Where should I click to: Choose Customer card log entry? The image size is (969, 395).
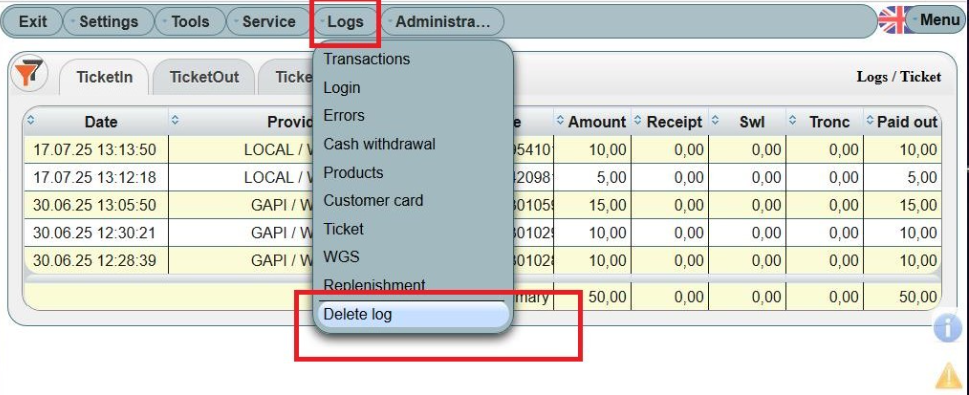(373, 200)
